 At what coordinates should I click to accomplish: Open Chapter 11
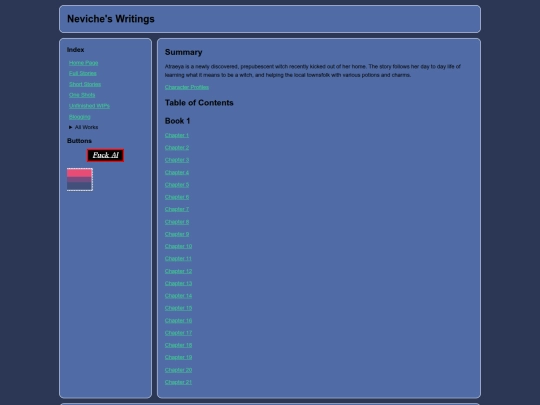[x=178, y=258]
